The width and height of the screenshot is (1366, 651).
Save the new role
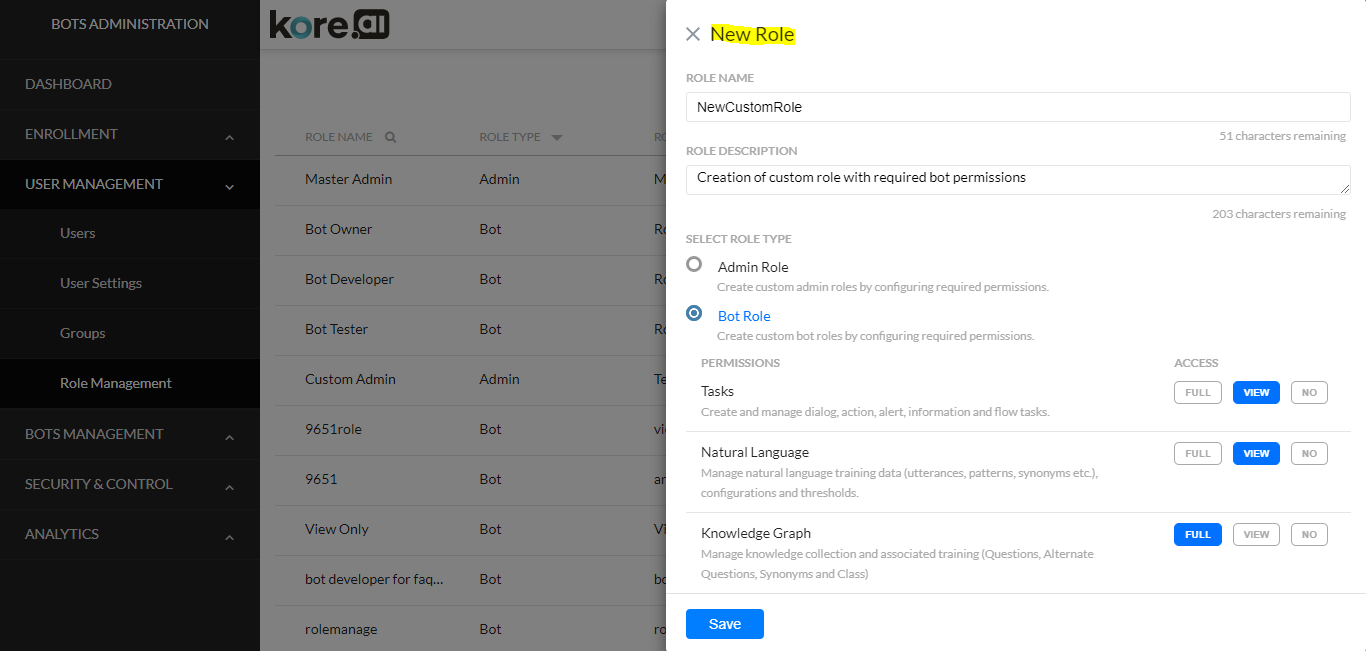(725, 624)
